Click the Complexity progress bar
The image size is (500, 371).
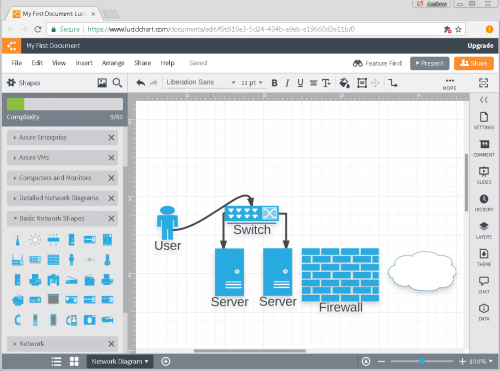coord(65,104)
